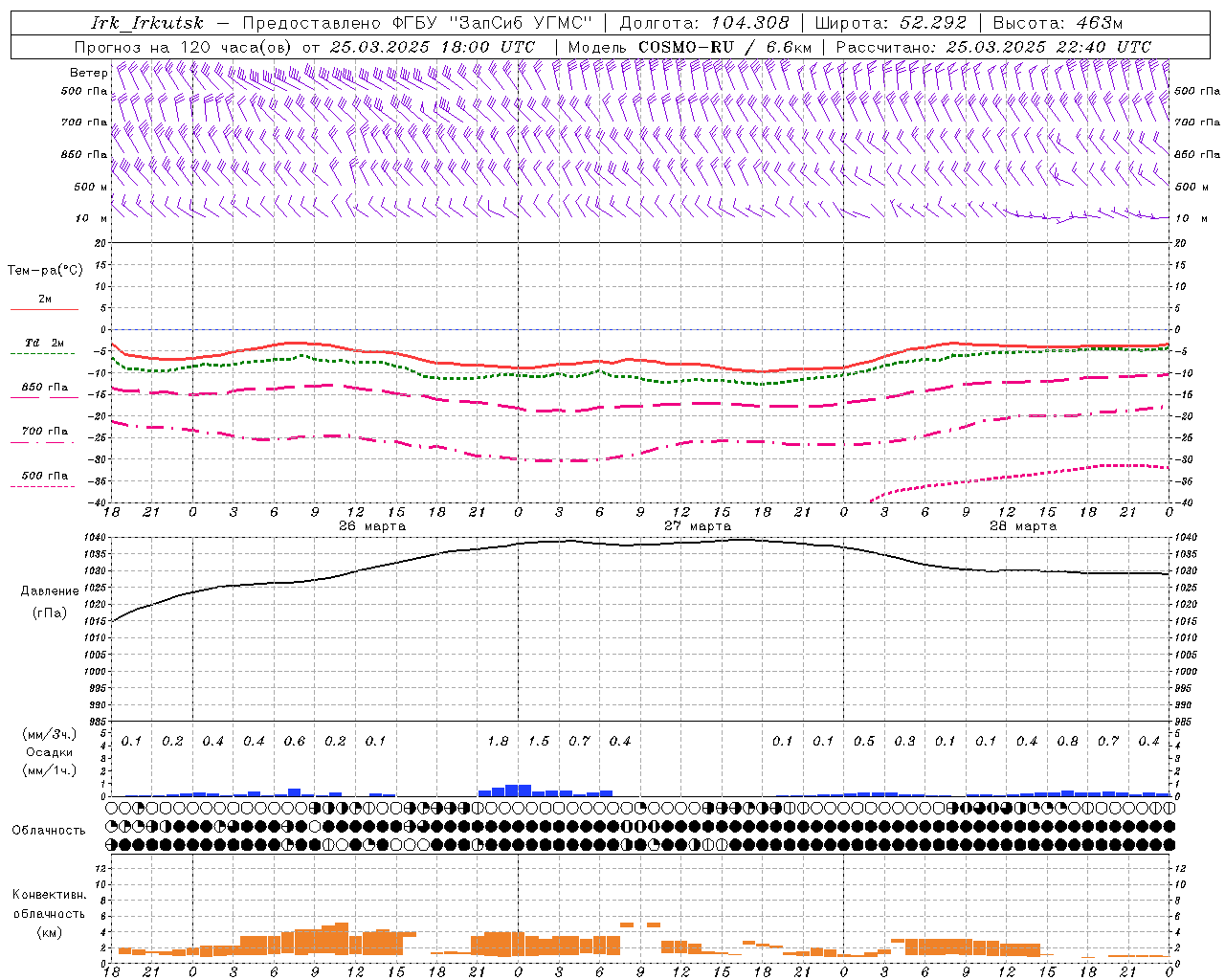Screen dimensions: 1225x980
Task: Click the station name Irk_Irkutsk in the title
Action: pyautogui.click(x=146, y=23)
